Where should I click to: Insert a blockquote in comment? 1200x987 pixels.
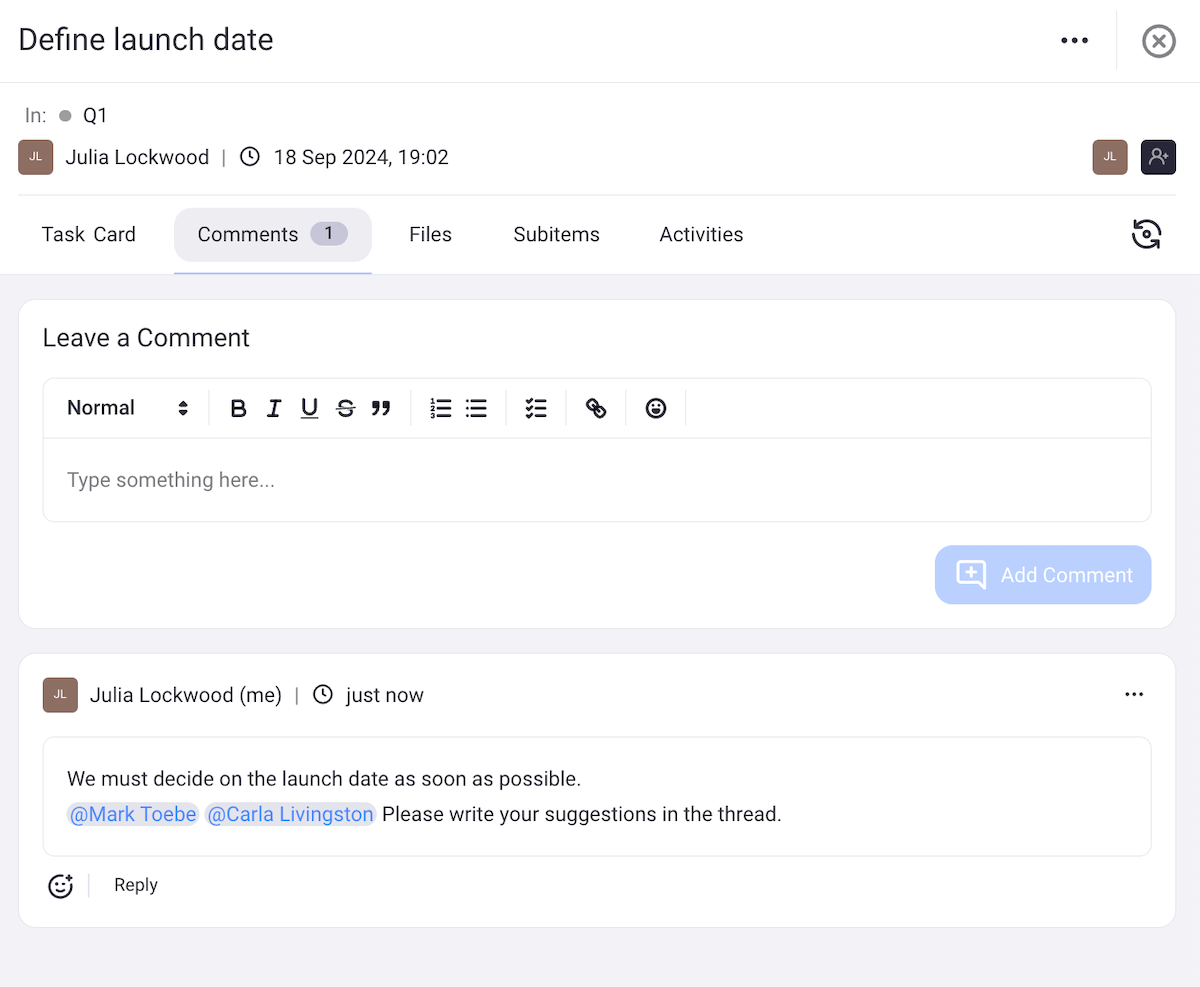(x=381, y=408)
